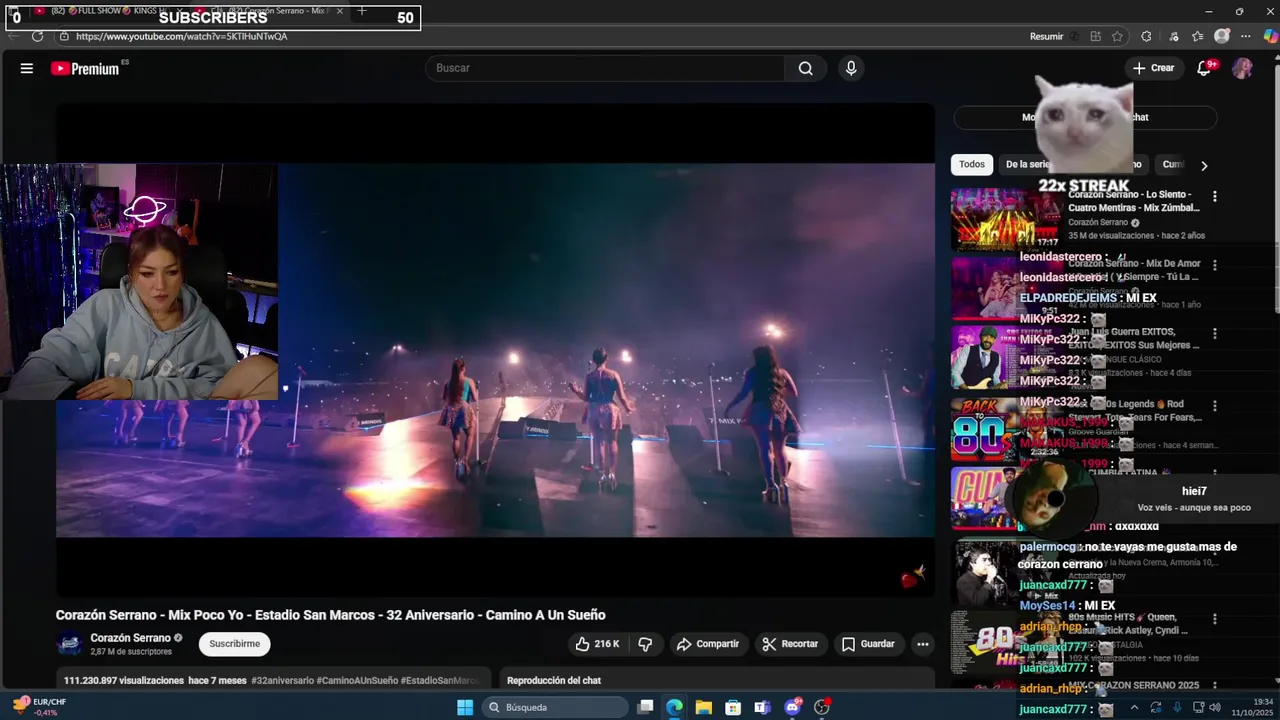Open options for Lo Siento Cuatro Mentiras video

coord(1214,197)
